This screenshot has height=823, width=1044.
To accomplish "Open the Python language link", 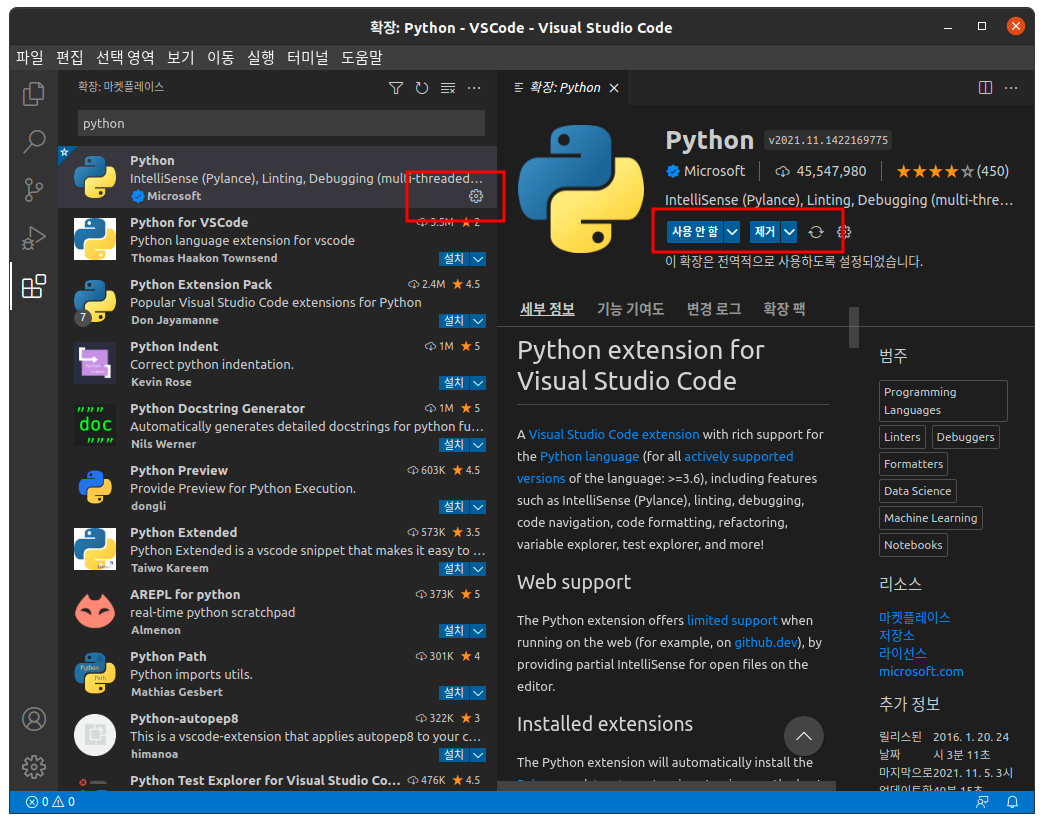I will click(589, 456).
